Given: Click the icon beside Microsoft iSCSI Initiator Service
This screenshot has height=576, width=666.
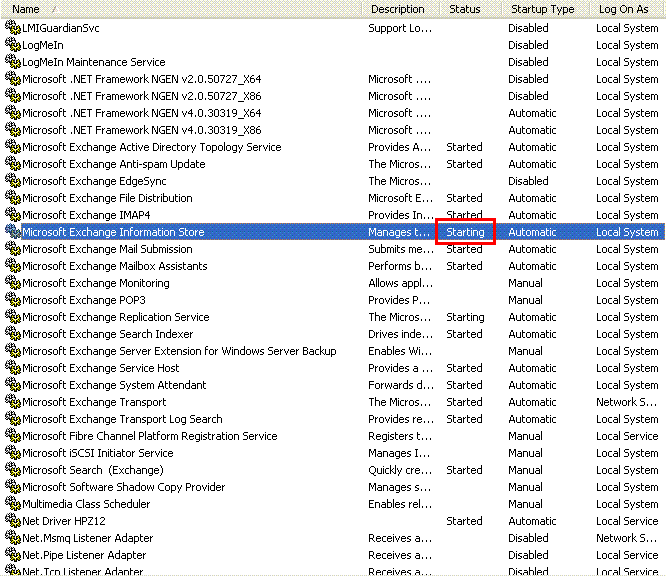Looking at the screenshot, I should point(13,452).
